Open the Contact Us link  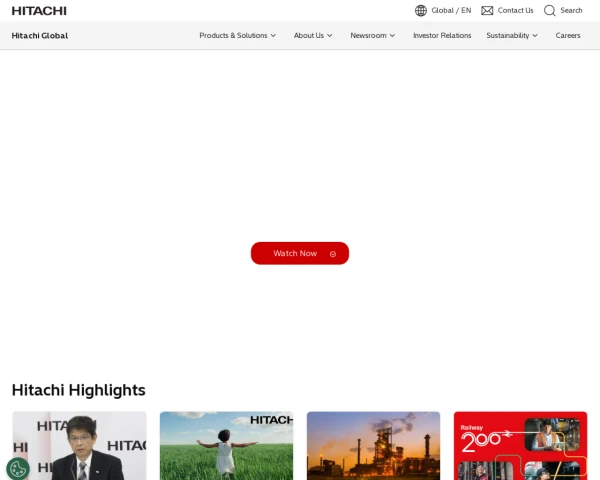[x=515, y=11]
